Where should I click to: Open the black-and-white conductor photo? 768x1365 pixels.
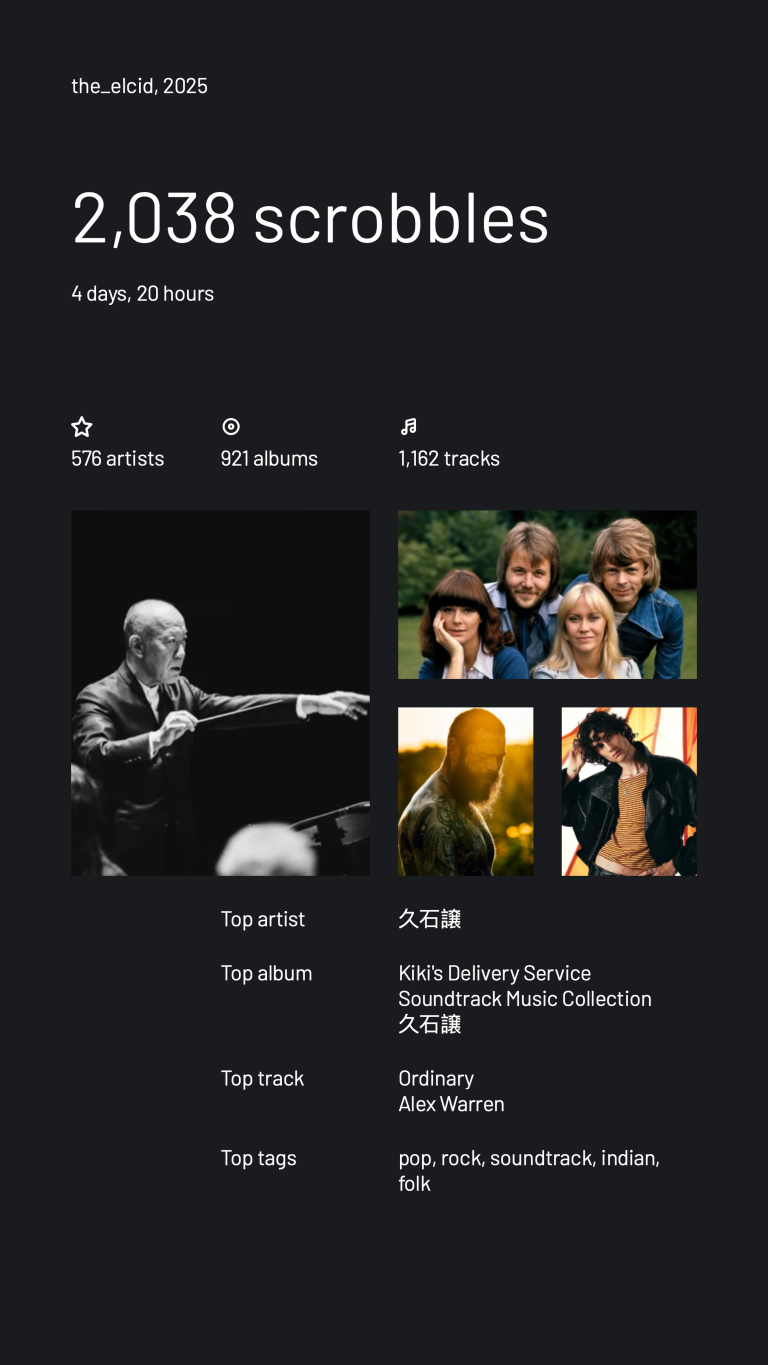pyautogui.click(x=220, y=693)
